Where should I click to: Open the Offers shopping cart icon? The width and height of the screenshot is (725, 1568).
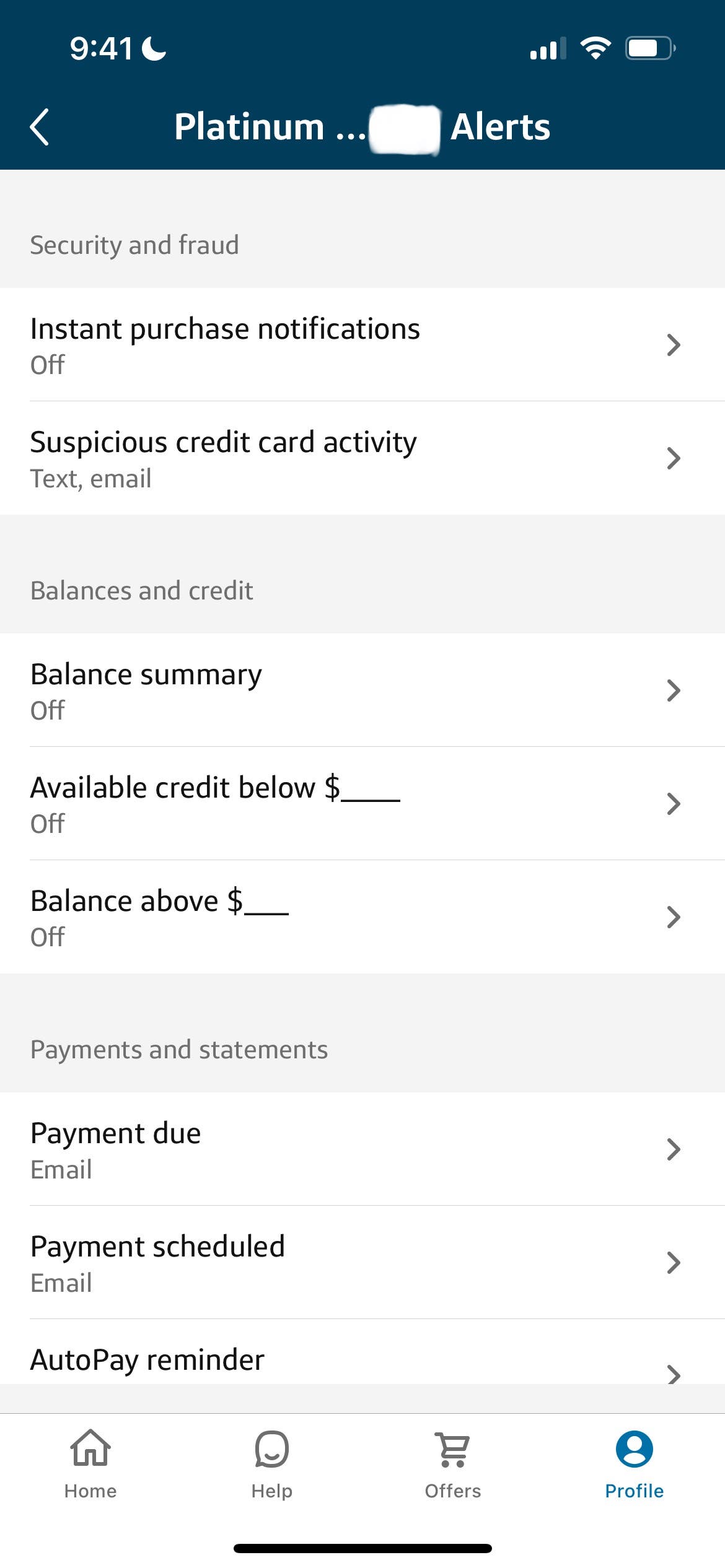453,1448
